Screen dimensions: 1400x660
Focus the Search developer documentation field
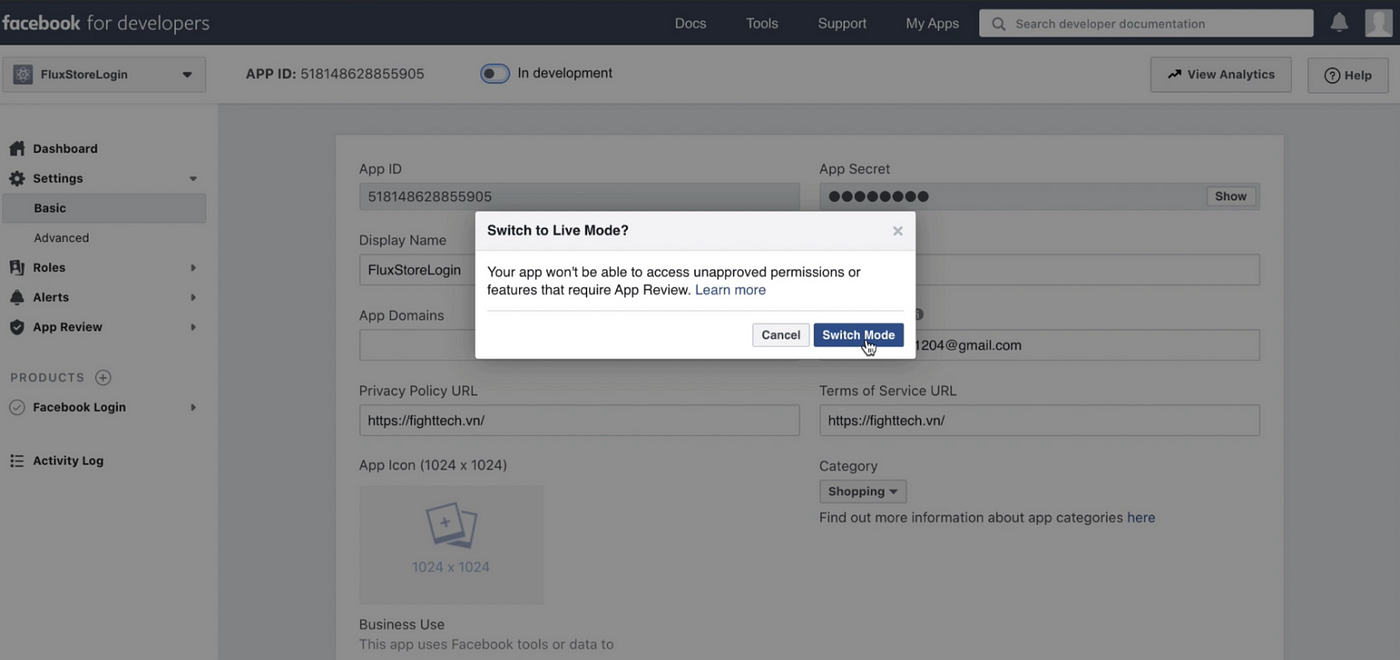click(x=1146, y=23)
